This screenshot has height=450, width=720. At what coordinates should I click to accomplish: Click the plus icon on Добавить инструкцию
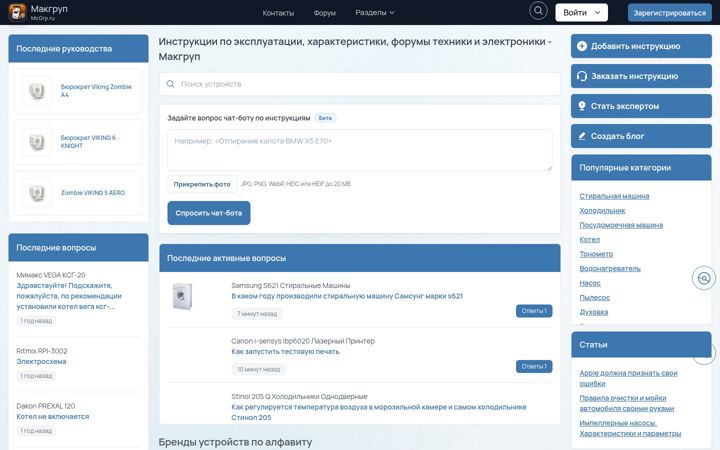click(x=582, y=46)
